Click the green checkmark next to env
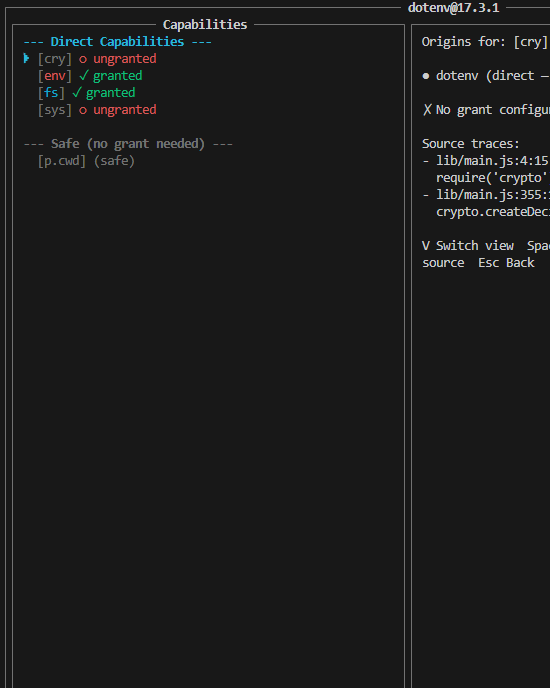 click(x=83, y=75)
